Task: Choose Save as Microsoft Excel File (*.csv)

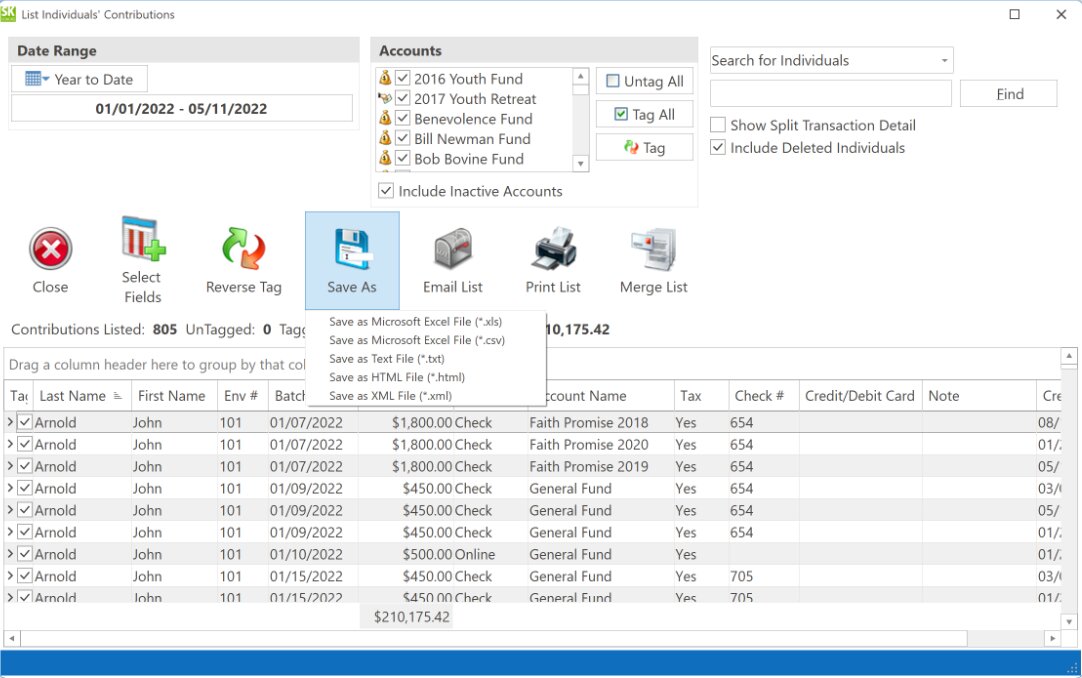Action: [417, 340]
